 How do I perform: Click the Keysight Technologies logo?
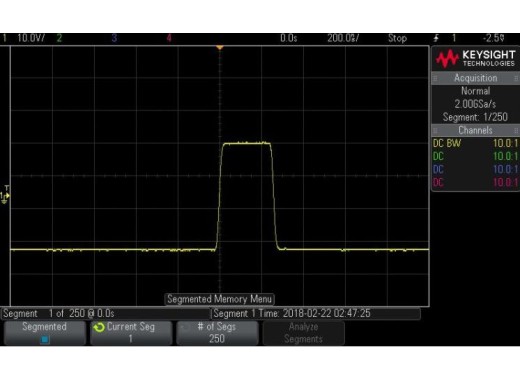click(x=476, y=58)
